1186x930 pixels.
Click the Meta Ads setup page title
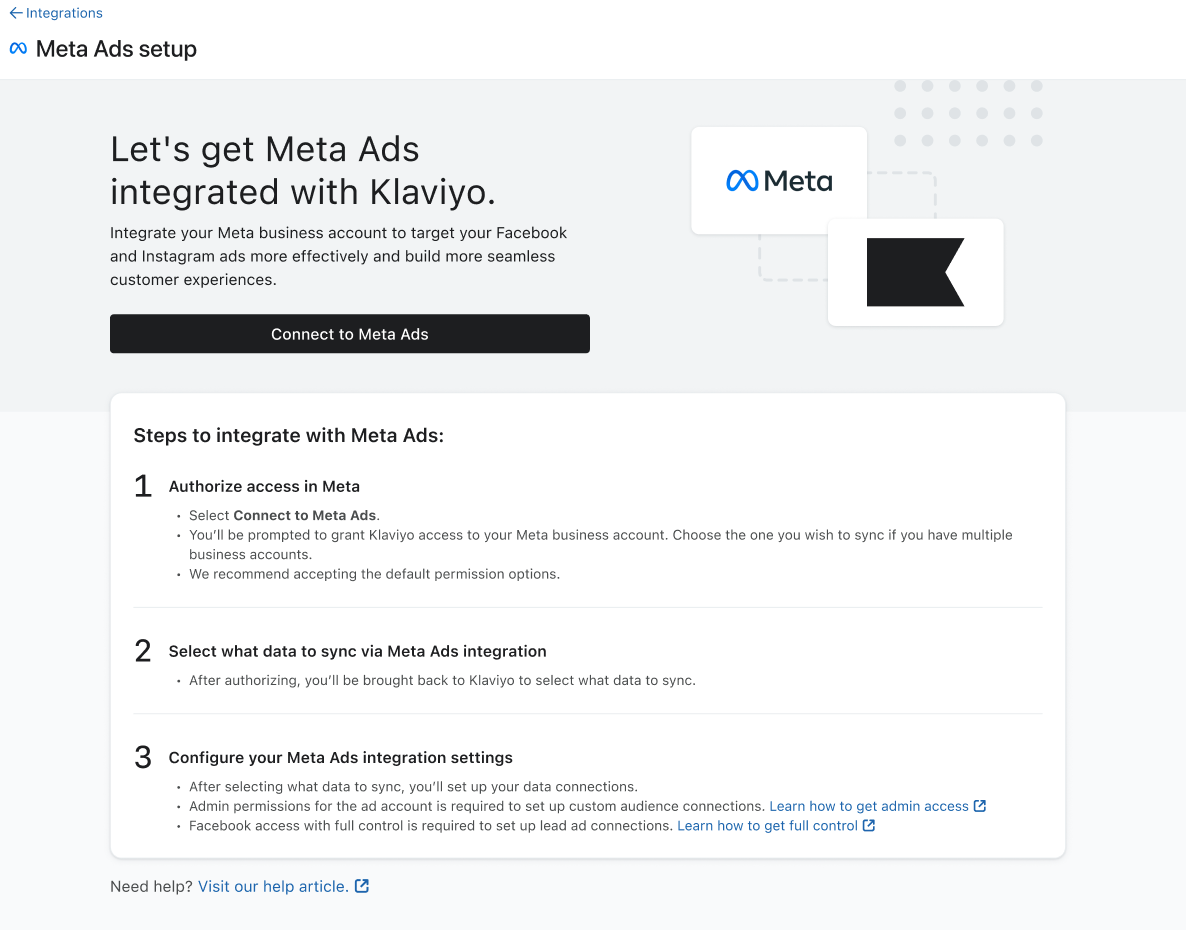[x=116, y=49]
